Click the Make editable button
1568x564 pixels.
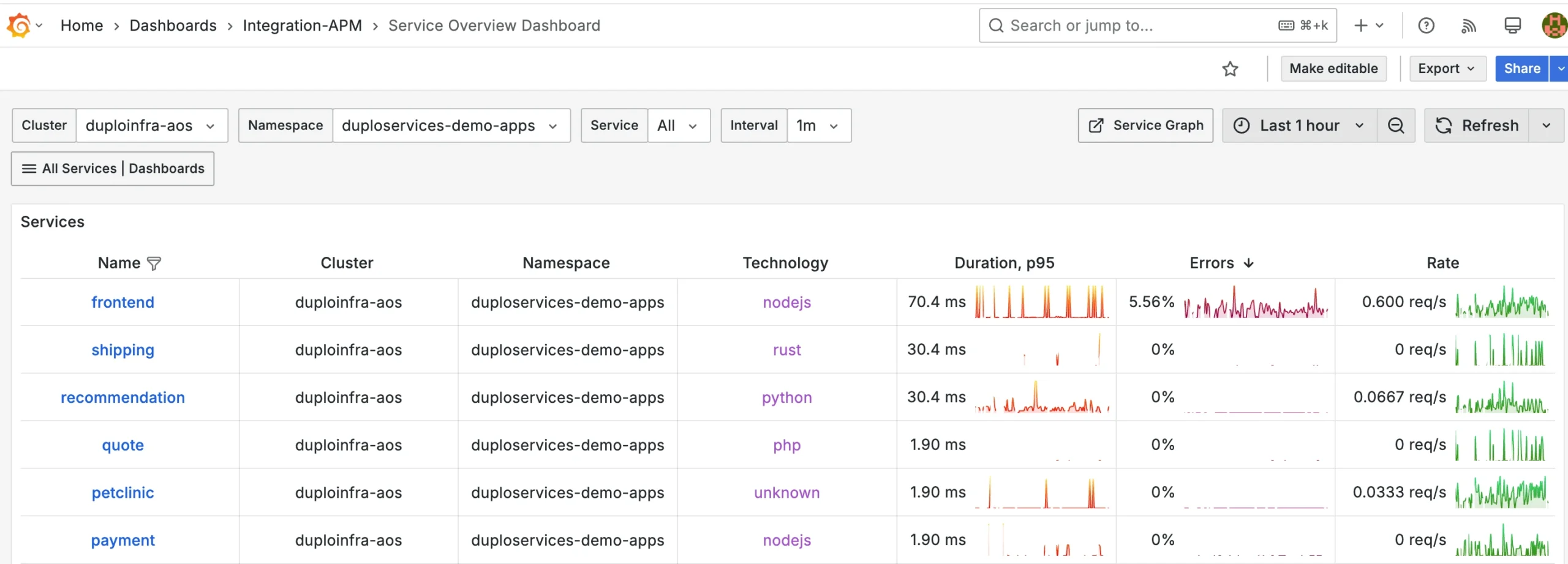pyautogui.click(x=1333, y=68)
